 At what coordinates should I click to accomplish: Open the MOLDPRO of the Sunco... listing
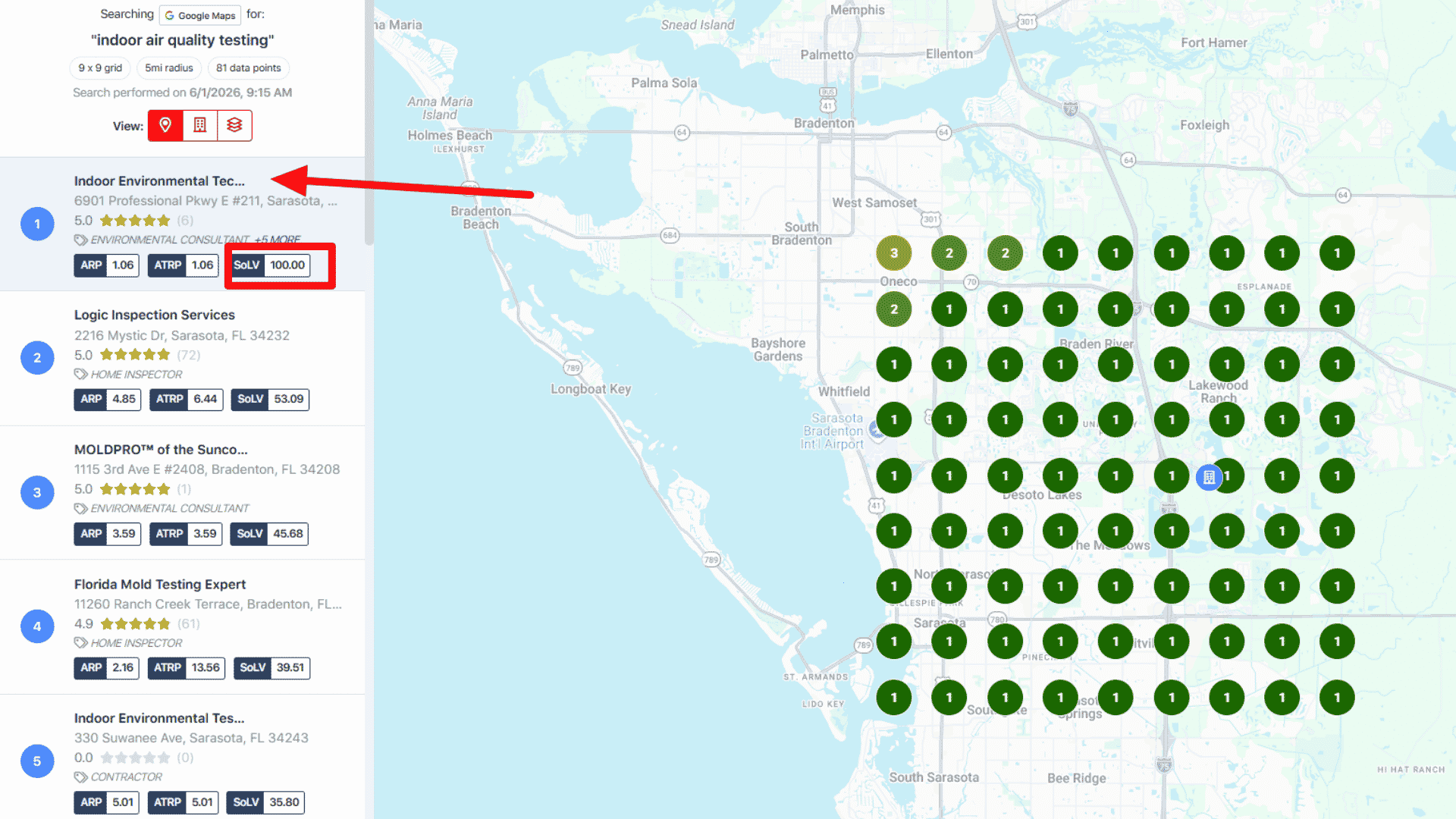[x=161, y=449]
